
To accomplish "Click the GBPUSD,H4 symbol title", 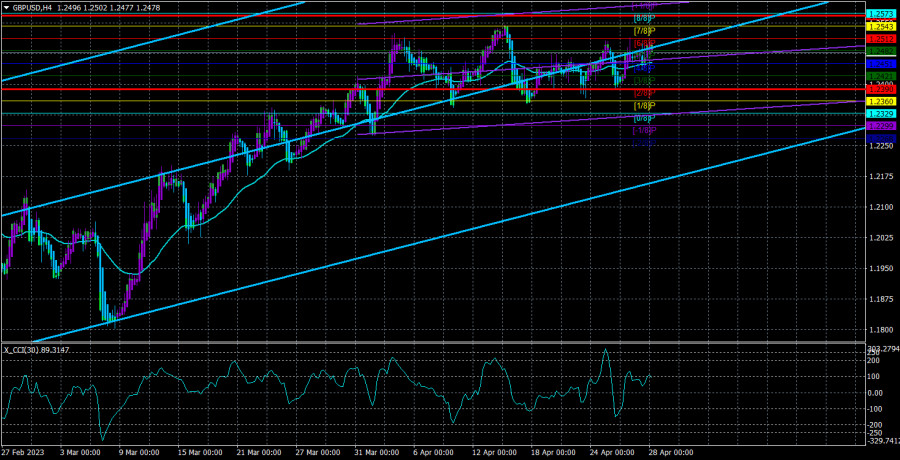I will pos(33,7).
